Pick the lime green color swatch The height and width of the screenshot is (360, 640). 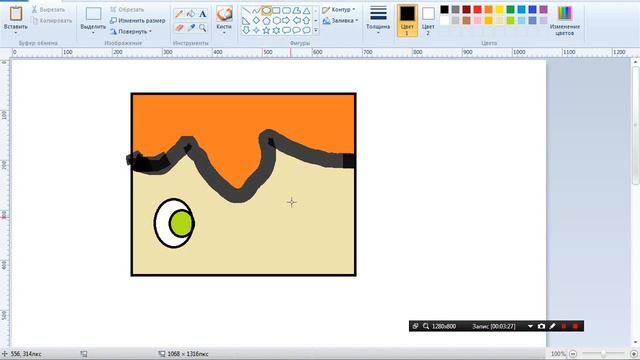pyautogui.click(x=511, y=20)
